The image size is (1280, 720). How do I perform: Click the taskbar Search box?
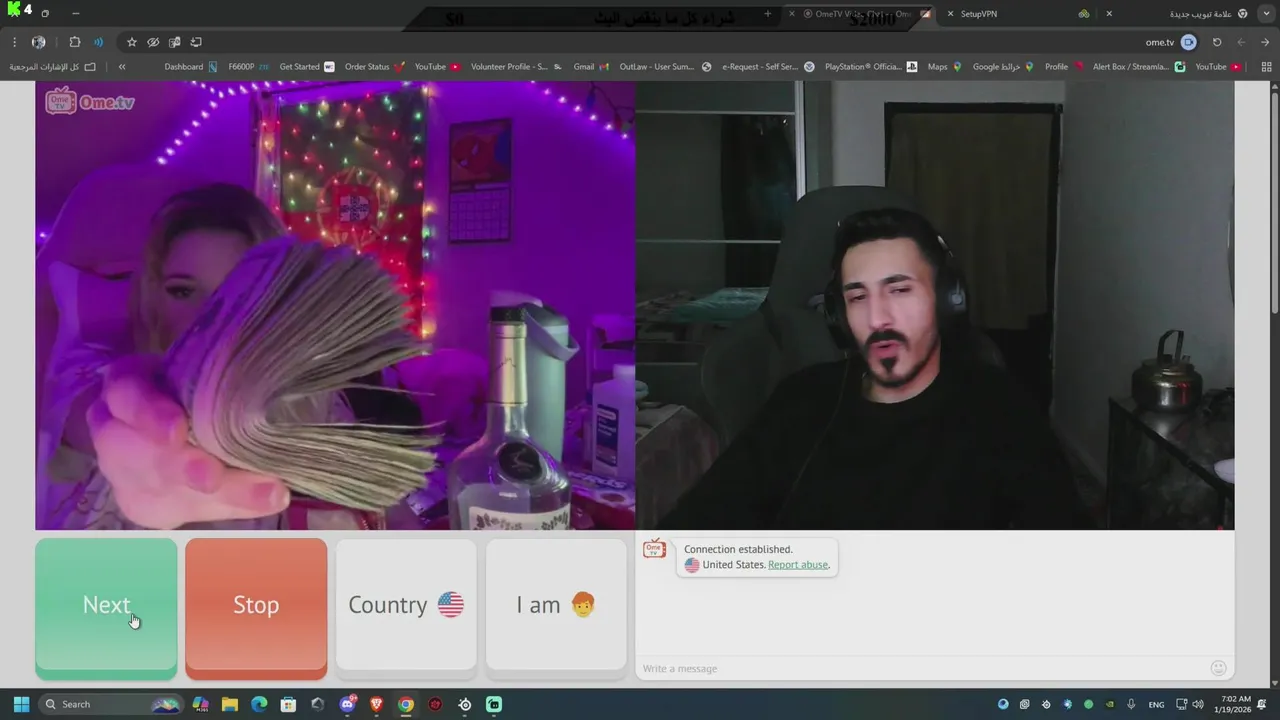point(110,704)
